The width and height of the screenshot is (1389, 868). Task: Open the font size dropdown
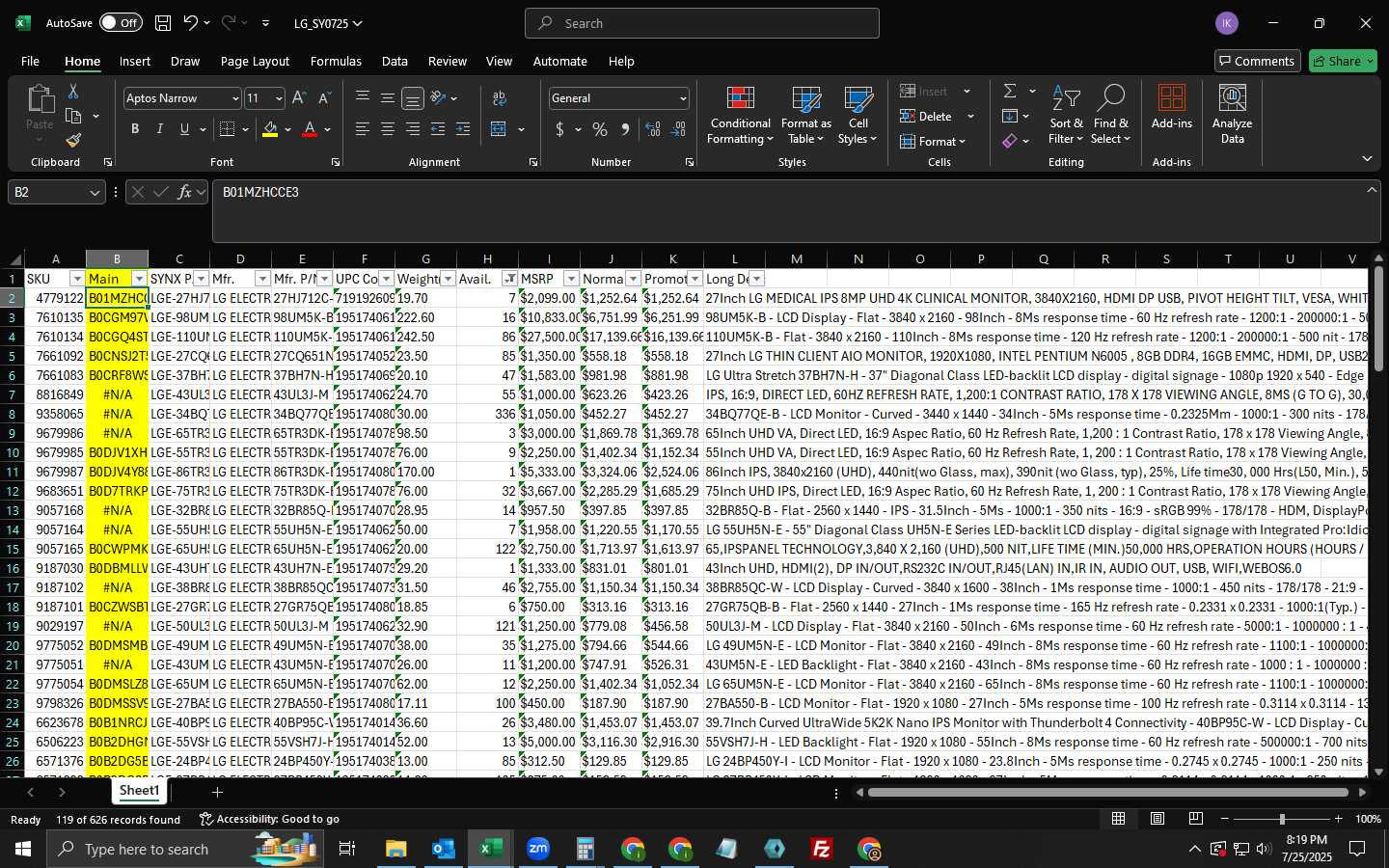pos(279,98)
